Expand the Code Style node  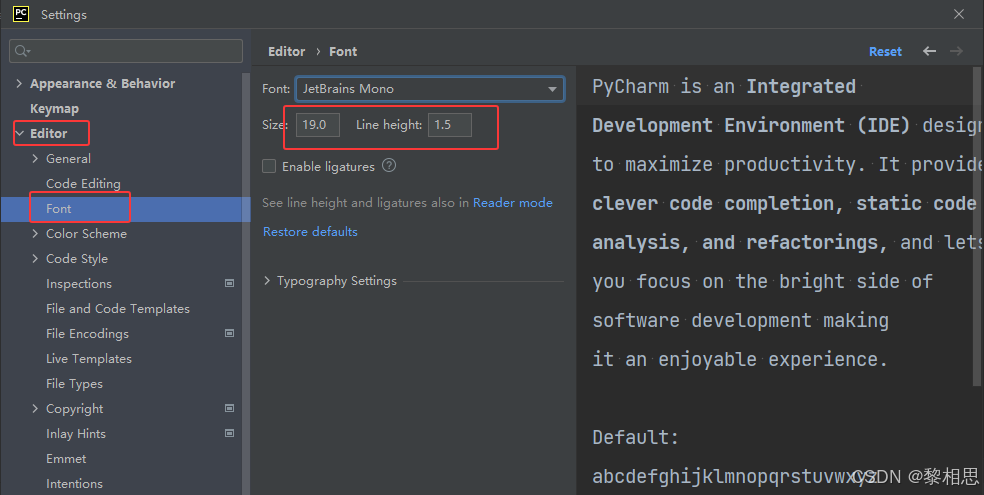click(x=35, y=258)
